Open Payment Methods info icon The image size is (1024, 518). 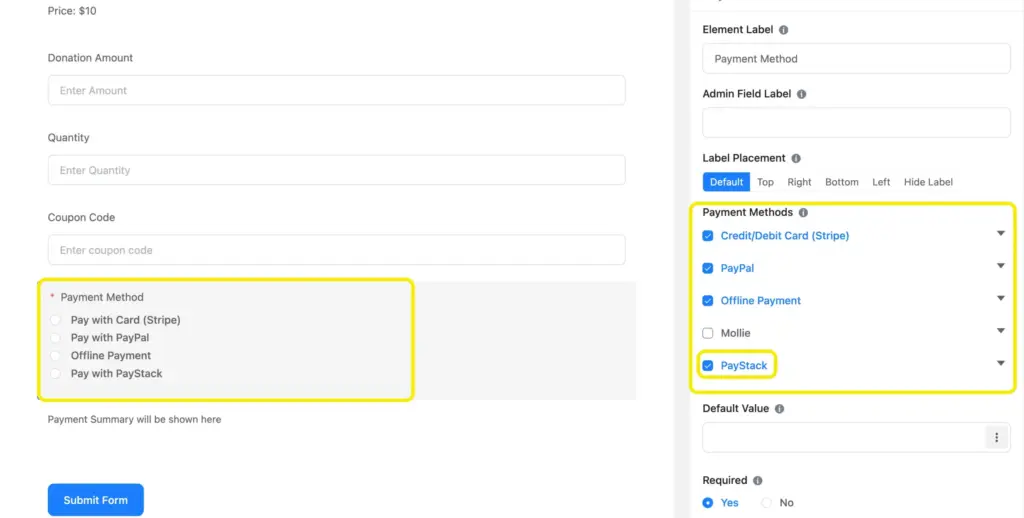803,212
